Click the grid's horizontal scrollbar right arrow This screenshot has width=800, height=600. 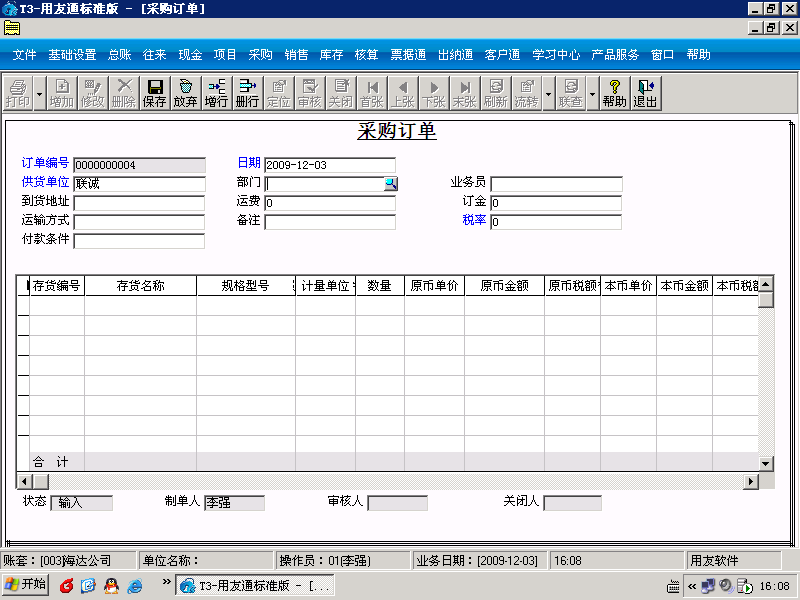(x=751, y=481)
